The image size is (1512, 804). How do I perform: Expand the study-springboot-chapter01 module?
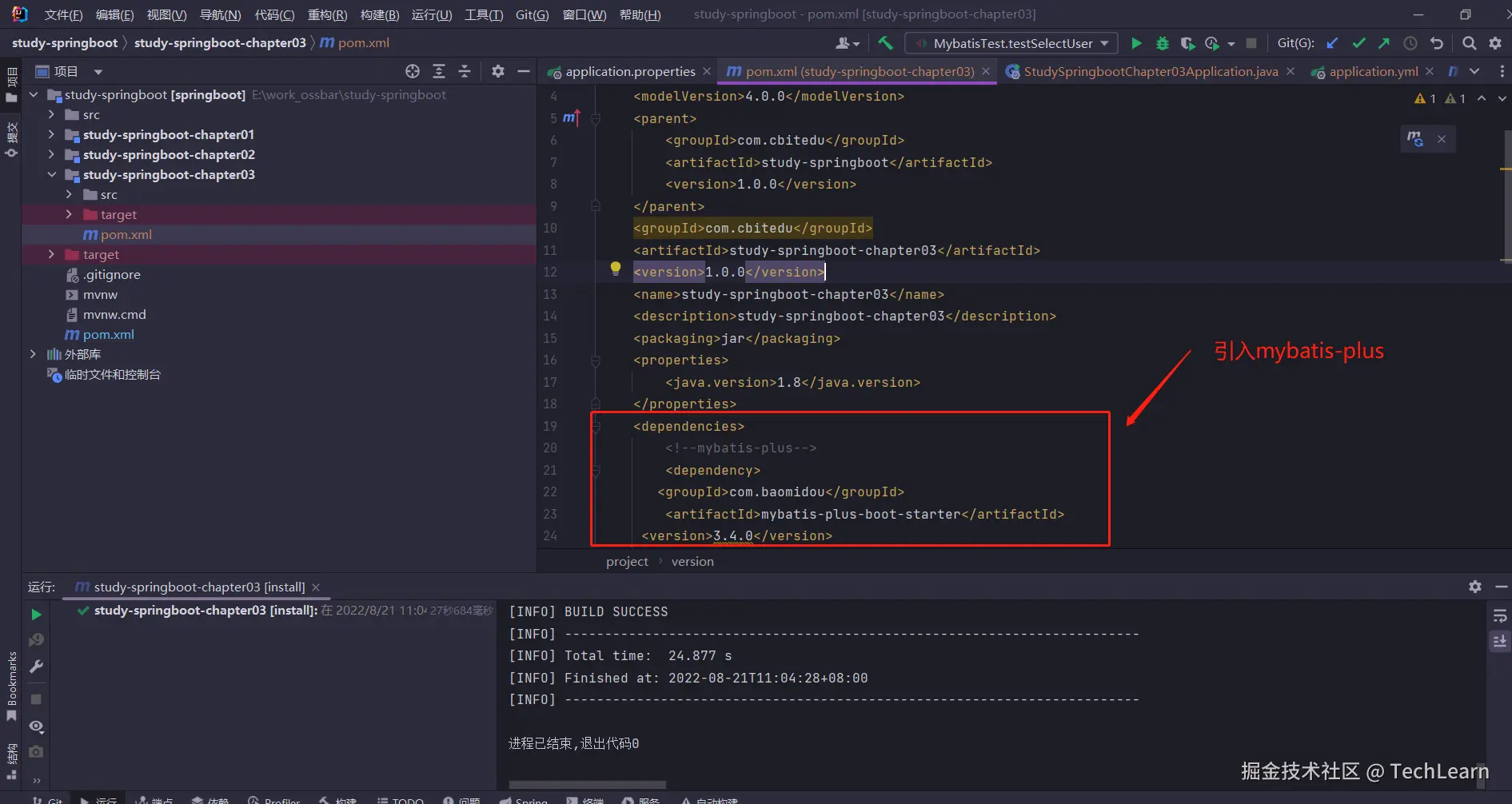51,134
